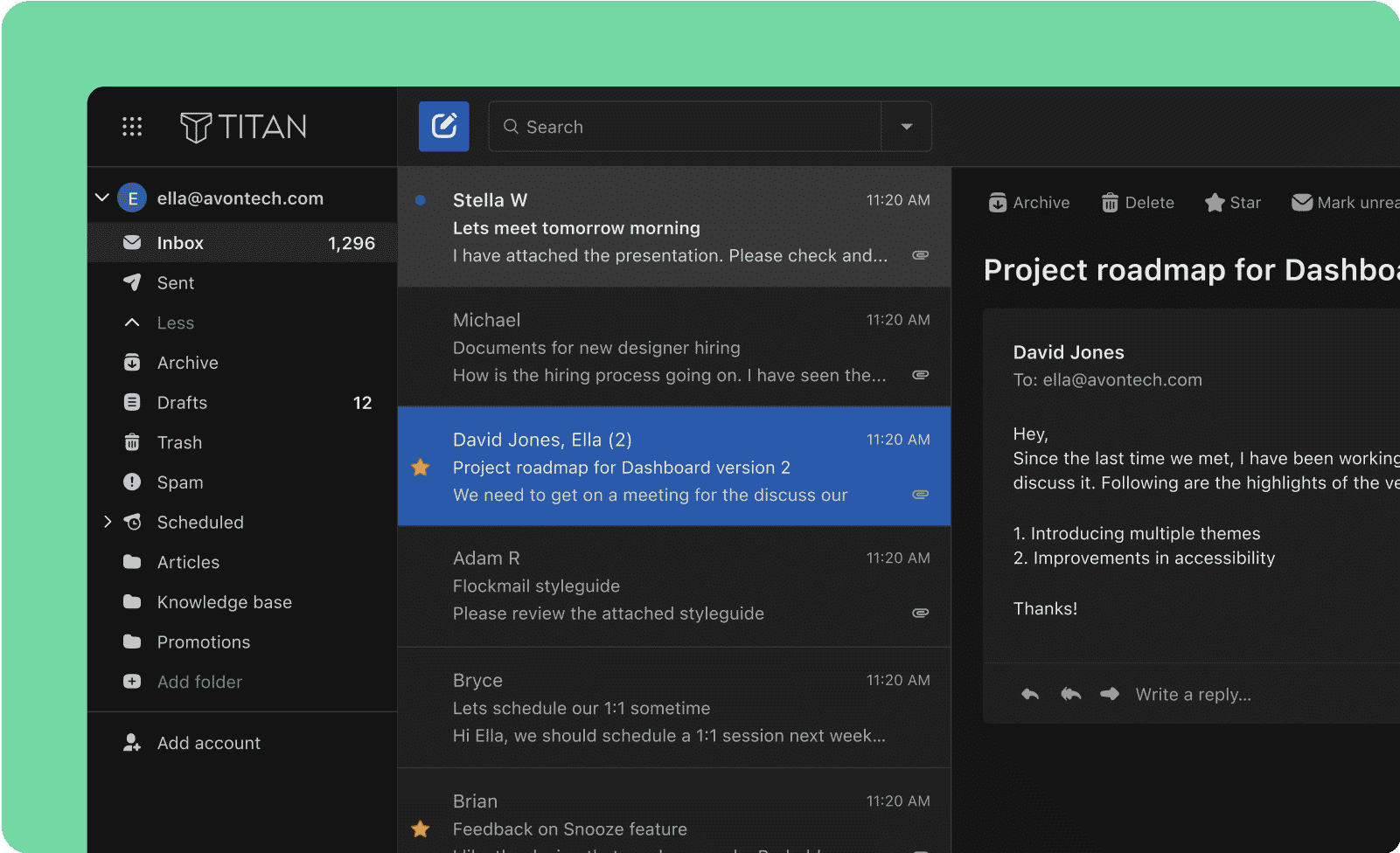Unstar the David Jones, Ella conversation

tap(421, 468)
